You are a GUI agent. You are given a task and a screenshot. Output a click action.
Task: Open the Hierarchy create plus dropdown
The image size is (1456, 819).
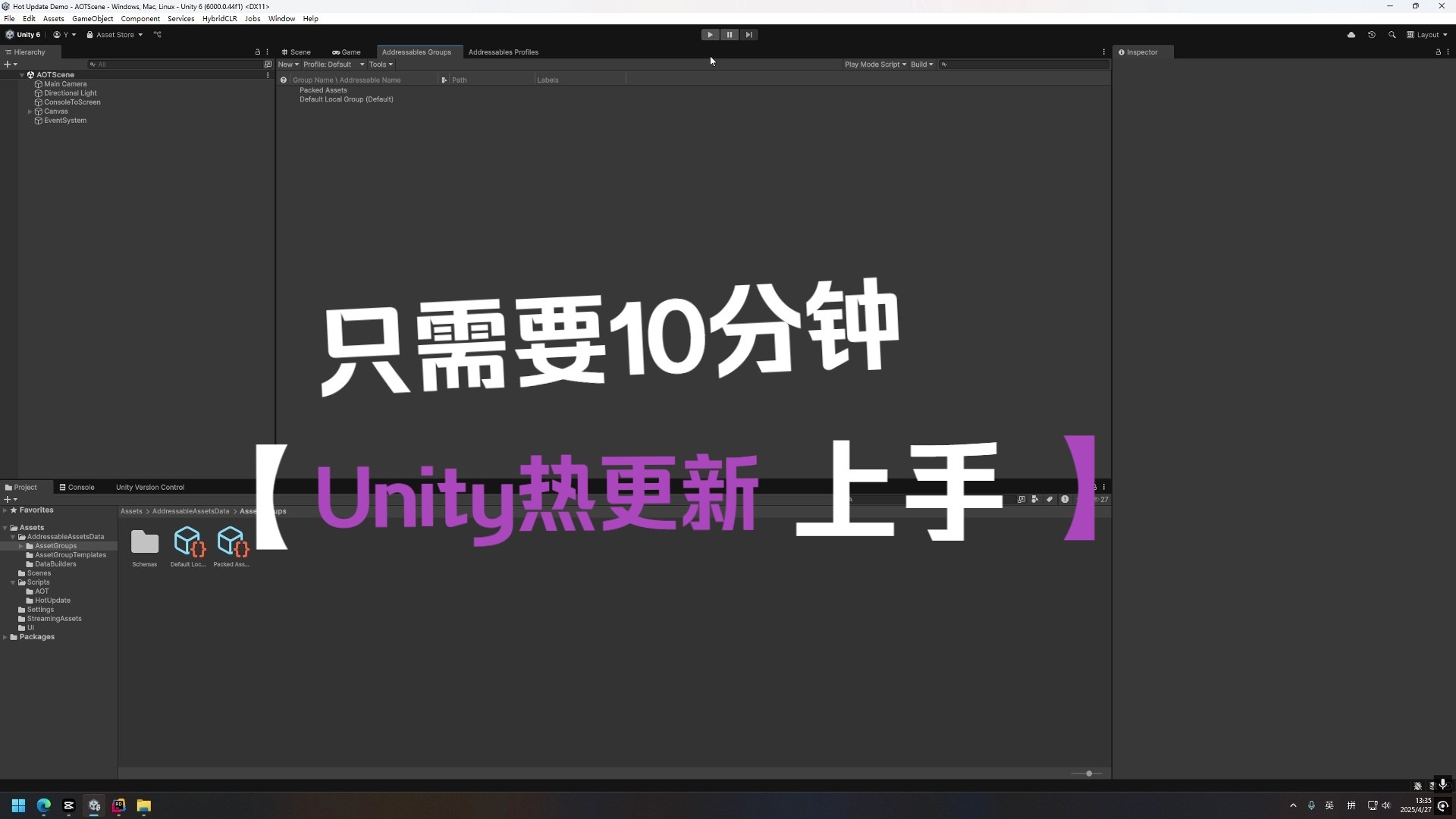[x=11, y=64]
